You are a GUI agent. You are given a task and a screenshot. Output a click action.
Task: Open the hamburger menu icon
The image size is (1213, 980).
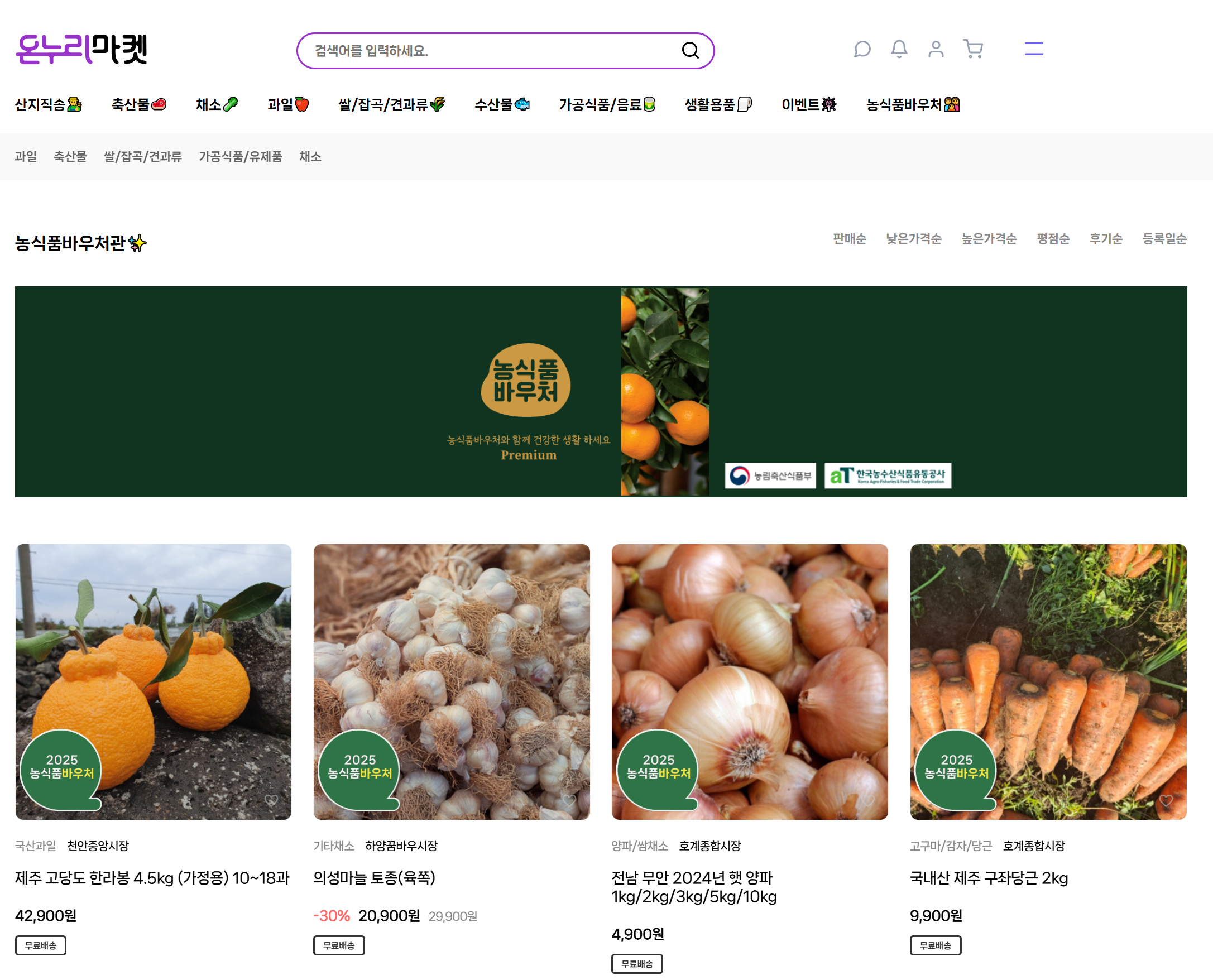pos(1034,49)
